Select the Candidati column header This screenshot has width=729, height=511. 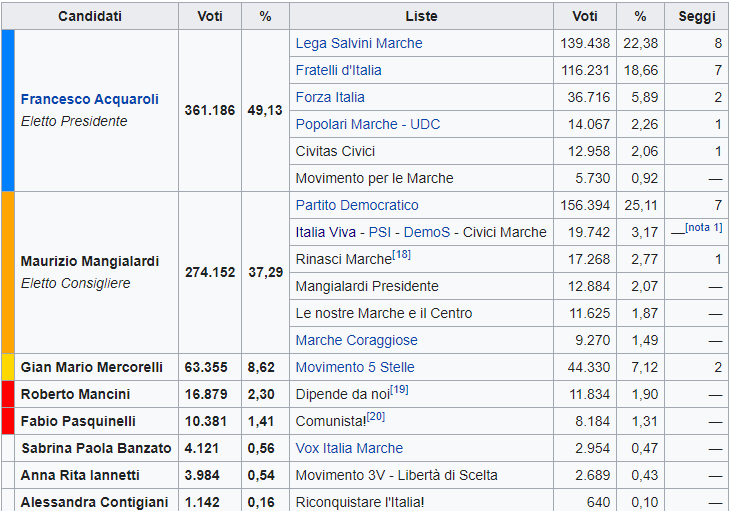pos(90,17)
